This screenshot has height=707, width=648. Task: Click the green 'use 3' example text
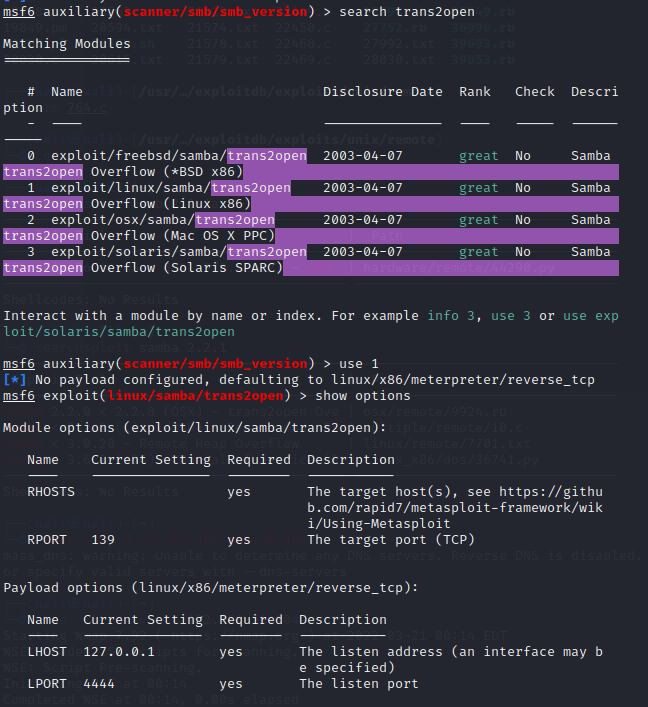510,316
